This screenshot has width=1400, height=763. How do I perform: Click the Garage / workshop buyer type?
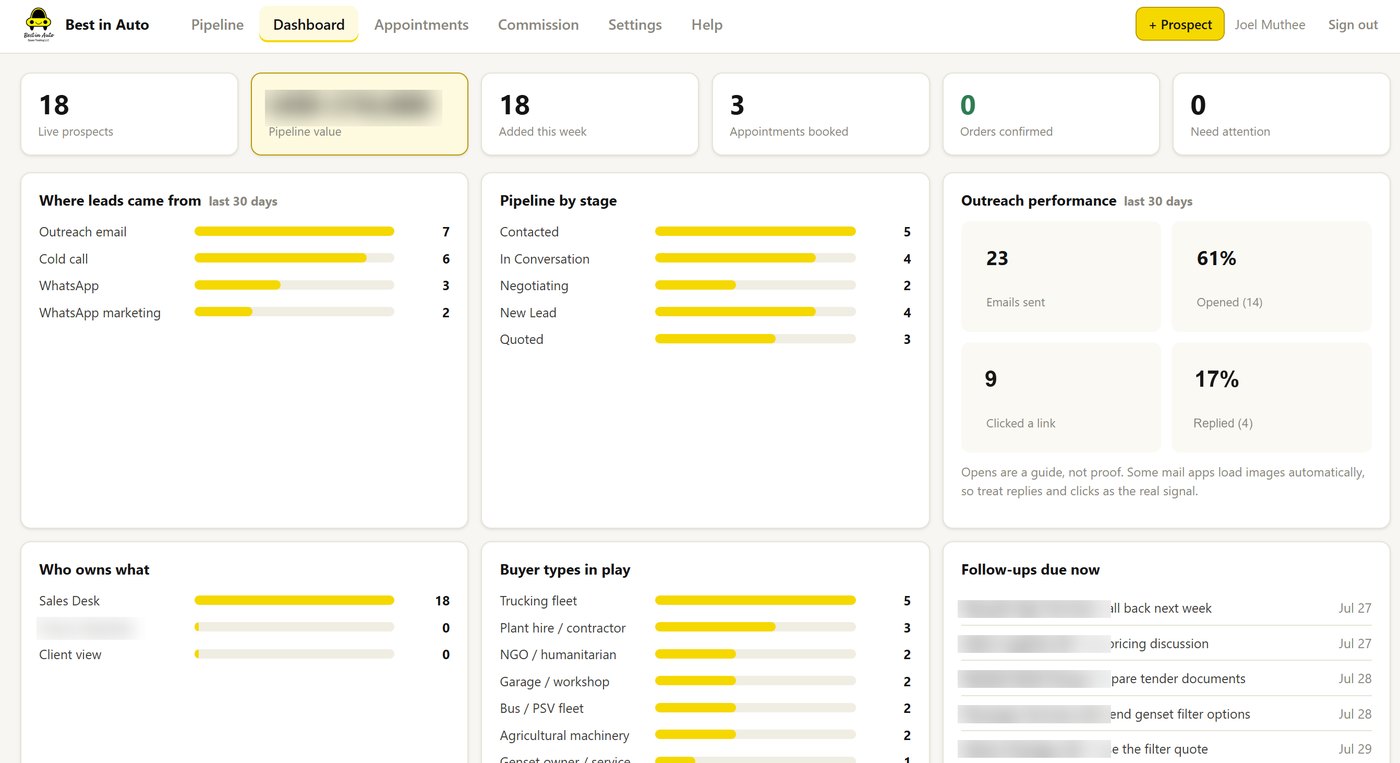[555, 682]
